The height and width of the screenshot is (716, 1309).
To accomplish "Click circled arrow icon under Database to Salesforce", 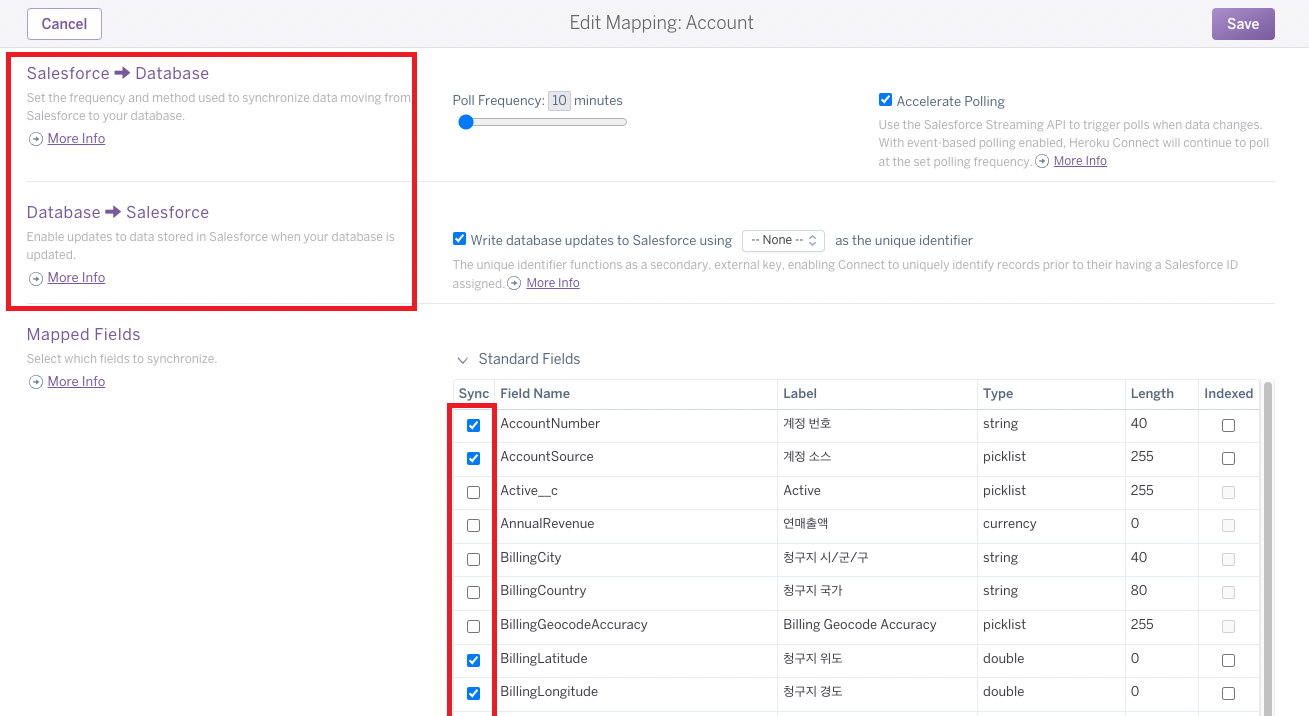I will [36, 278].
